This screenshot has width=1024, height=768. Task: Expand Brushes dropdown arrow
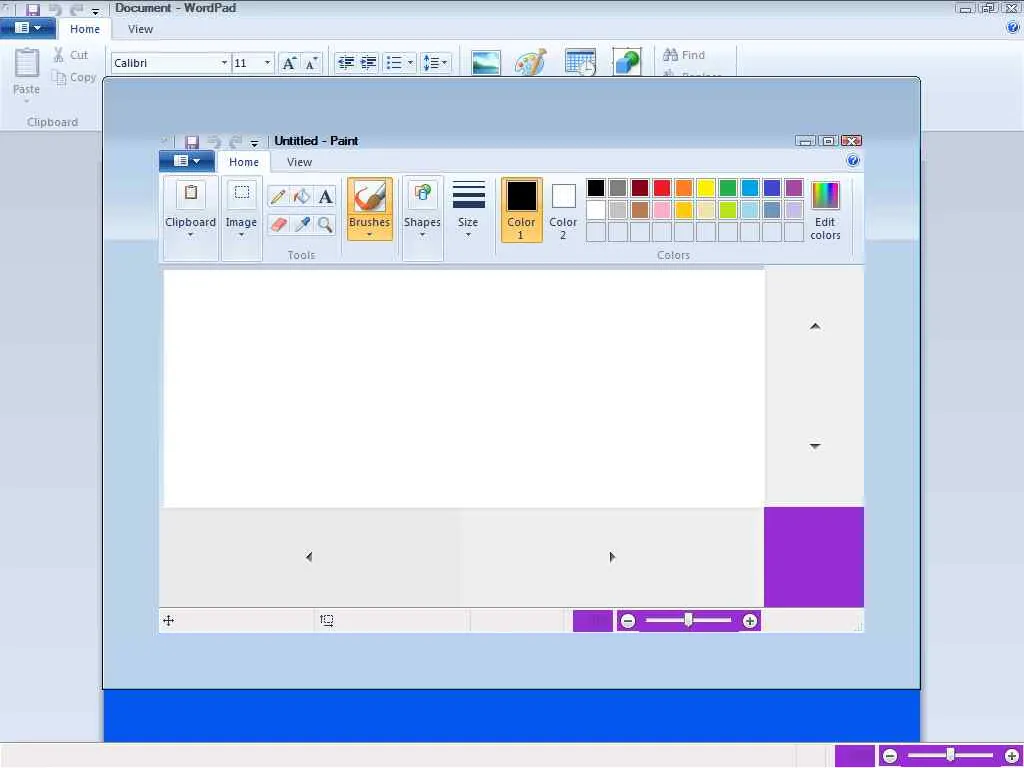coord(370,234)
